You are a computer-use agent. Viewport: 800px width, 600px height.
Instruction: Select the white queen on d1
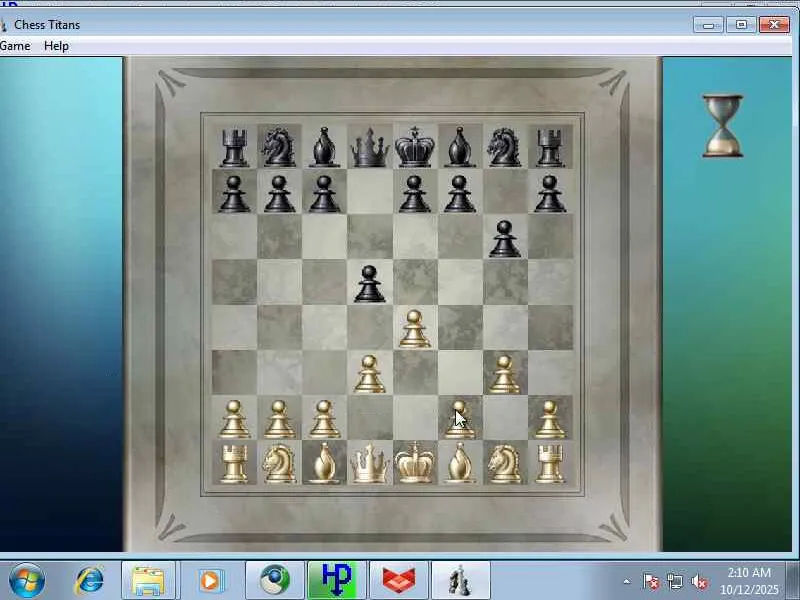click(x=369, y=464)
